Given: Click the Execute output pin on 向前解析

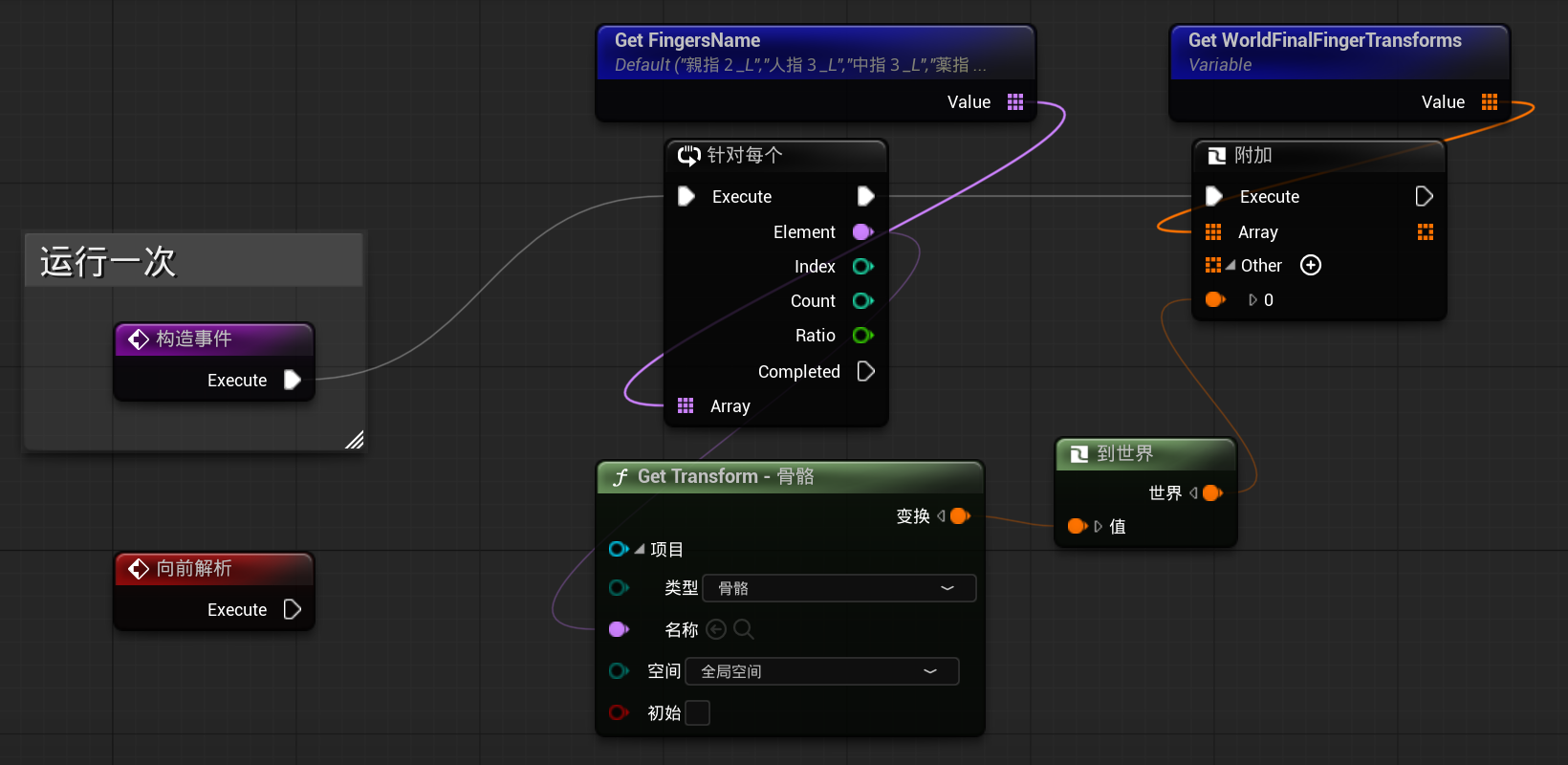Looking at the screenshot, I should tap(293, 610).
